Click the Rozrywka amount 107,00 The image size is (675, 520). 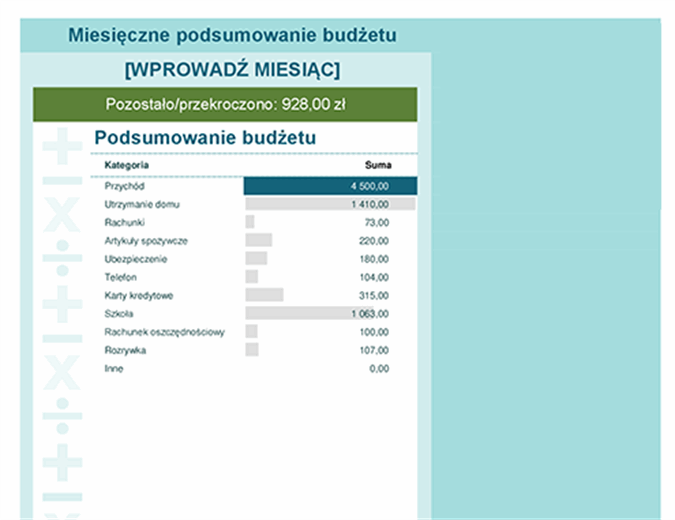374,350
